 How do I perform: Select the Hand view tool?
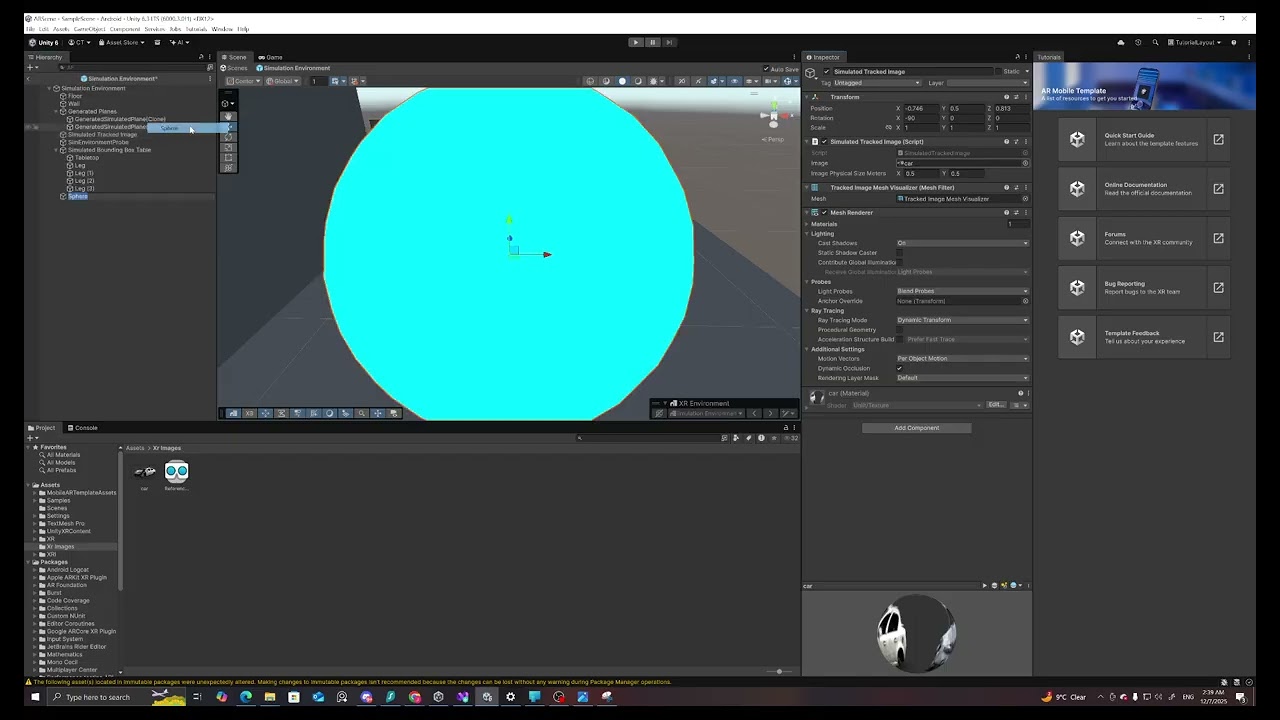(228, 116)
